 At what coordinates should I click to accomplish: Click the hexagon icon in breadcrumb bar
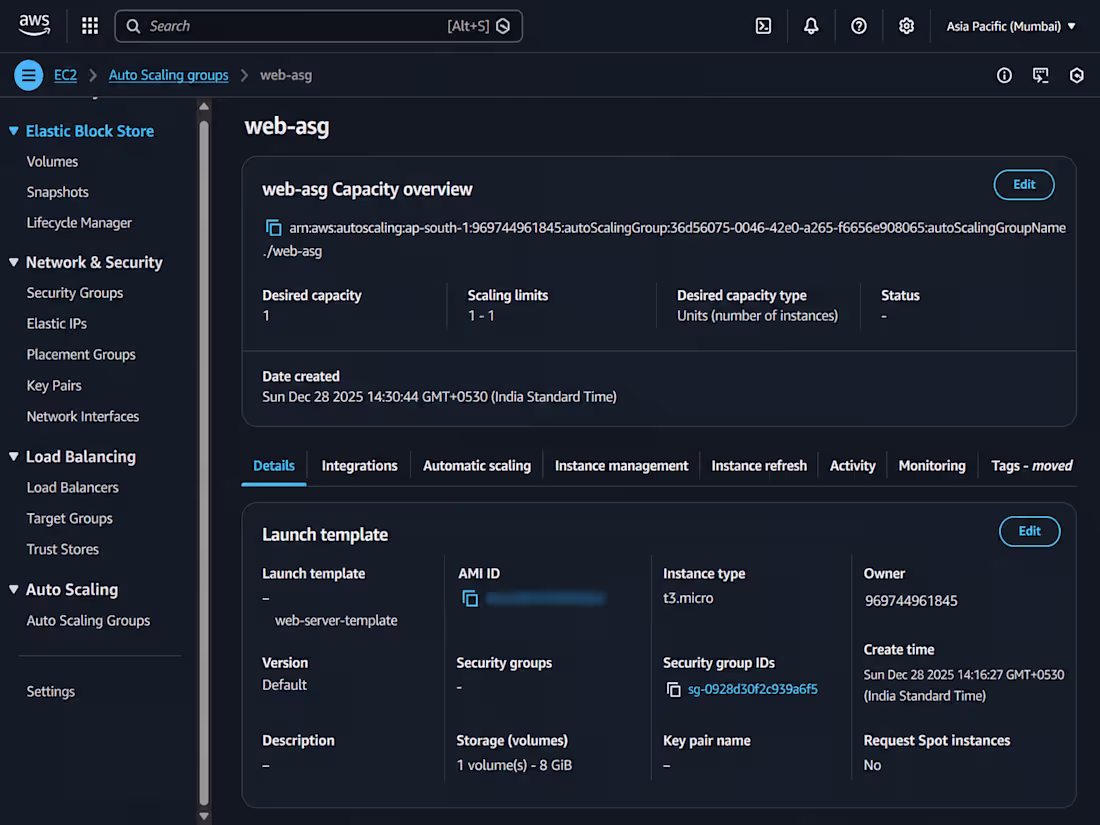coord(1077,75)
